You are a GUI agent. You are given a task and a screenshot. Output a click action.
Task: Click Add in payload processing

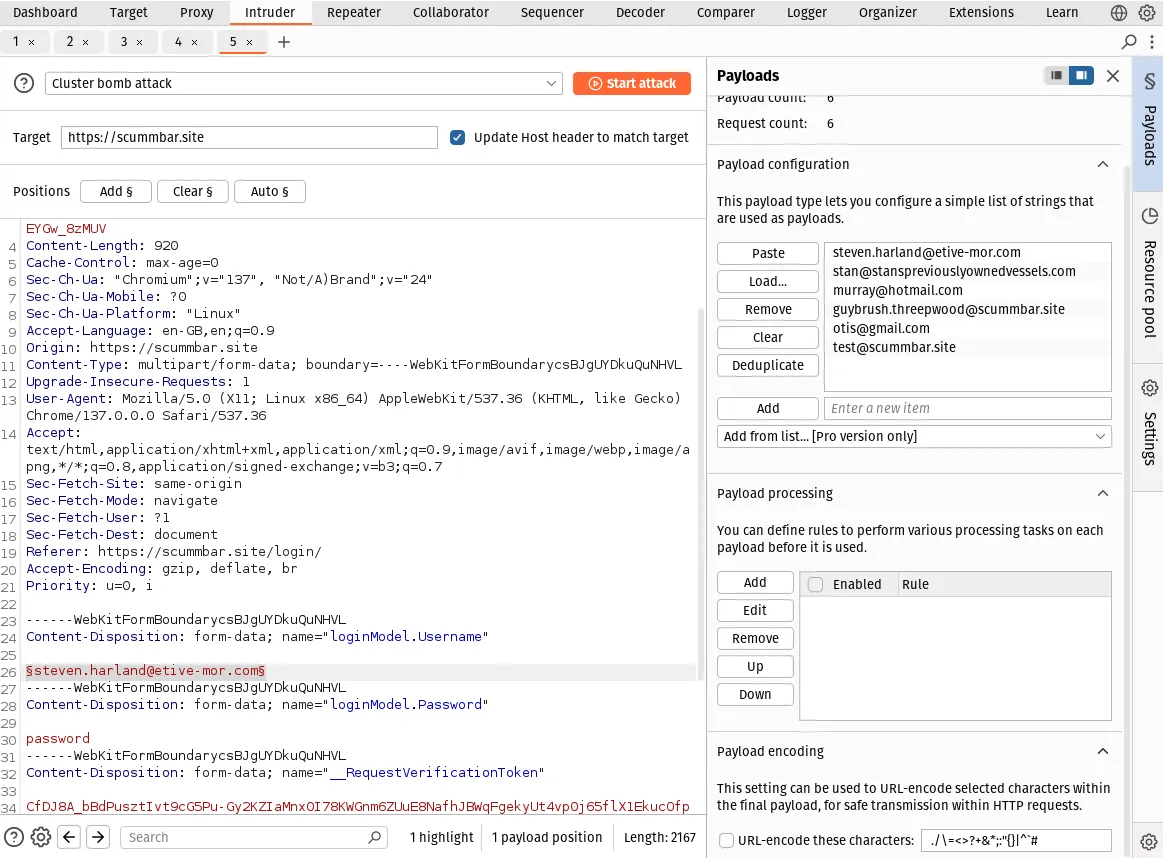pyautogui.click(x=755, y=582)
